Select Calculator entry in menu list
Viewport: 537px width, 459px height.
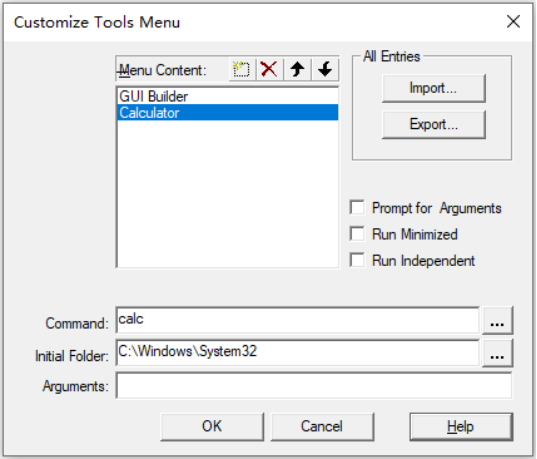(228, 112)
